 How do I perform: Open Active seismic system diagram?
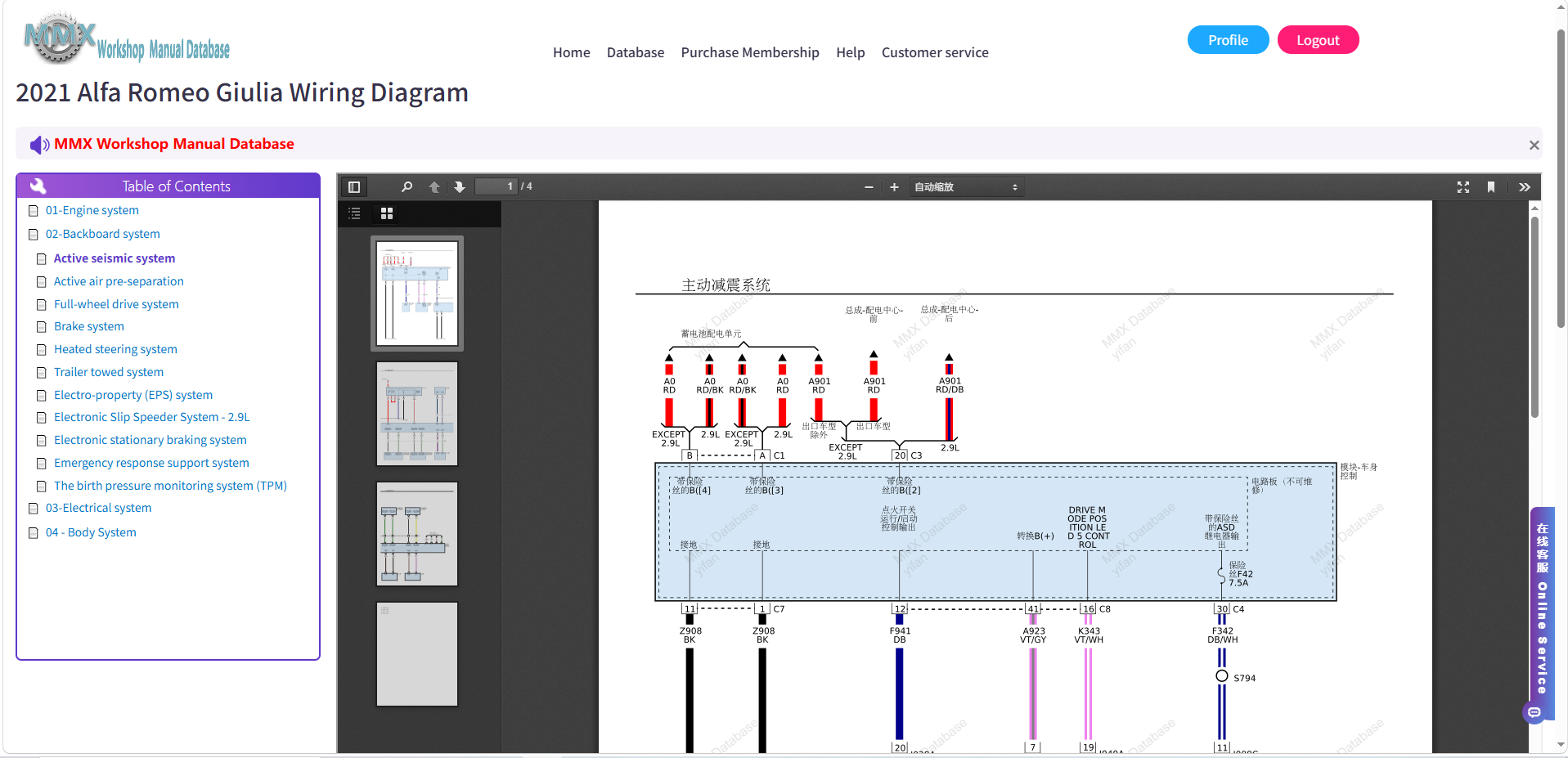point(115,258)
